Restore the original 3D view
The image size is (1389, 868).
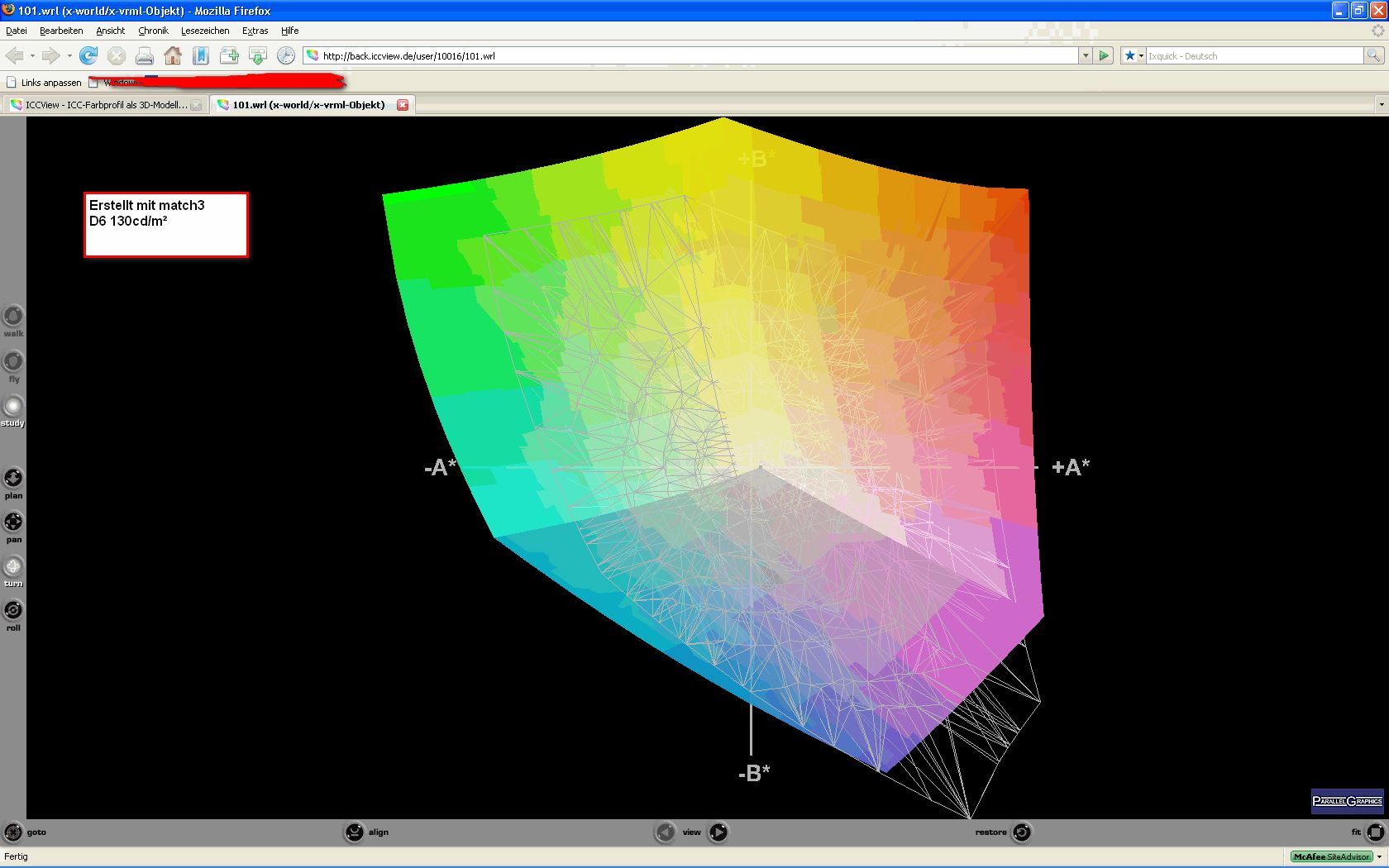tap(1022, 832)
